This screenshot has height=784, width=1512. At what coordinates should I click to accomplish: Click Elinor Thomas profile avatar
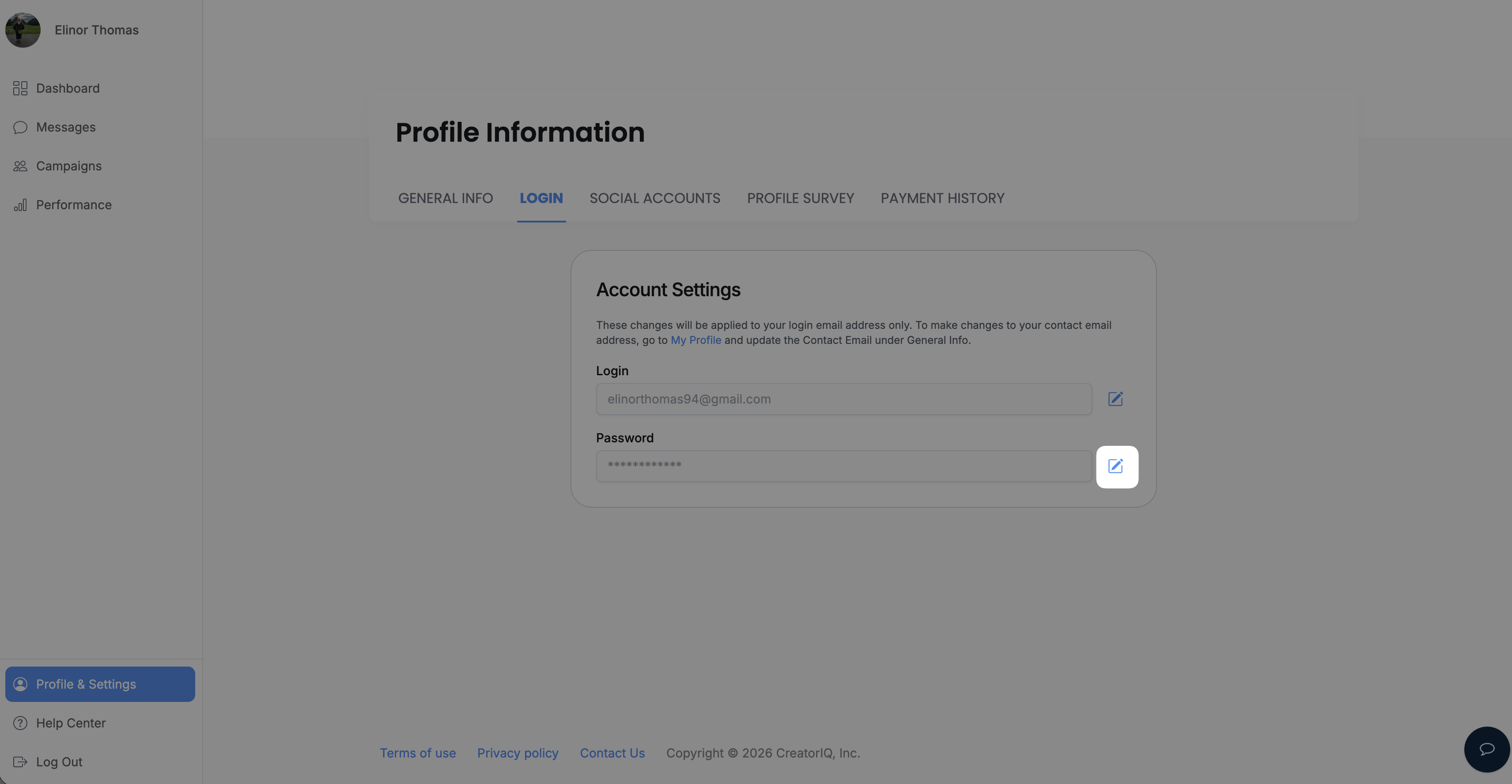coord(23,30)
